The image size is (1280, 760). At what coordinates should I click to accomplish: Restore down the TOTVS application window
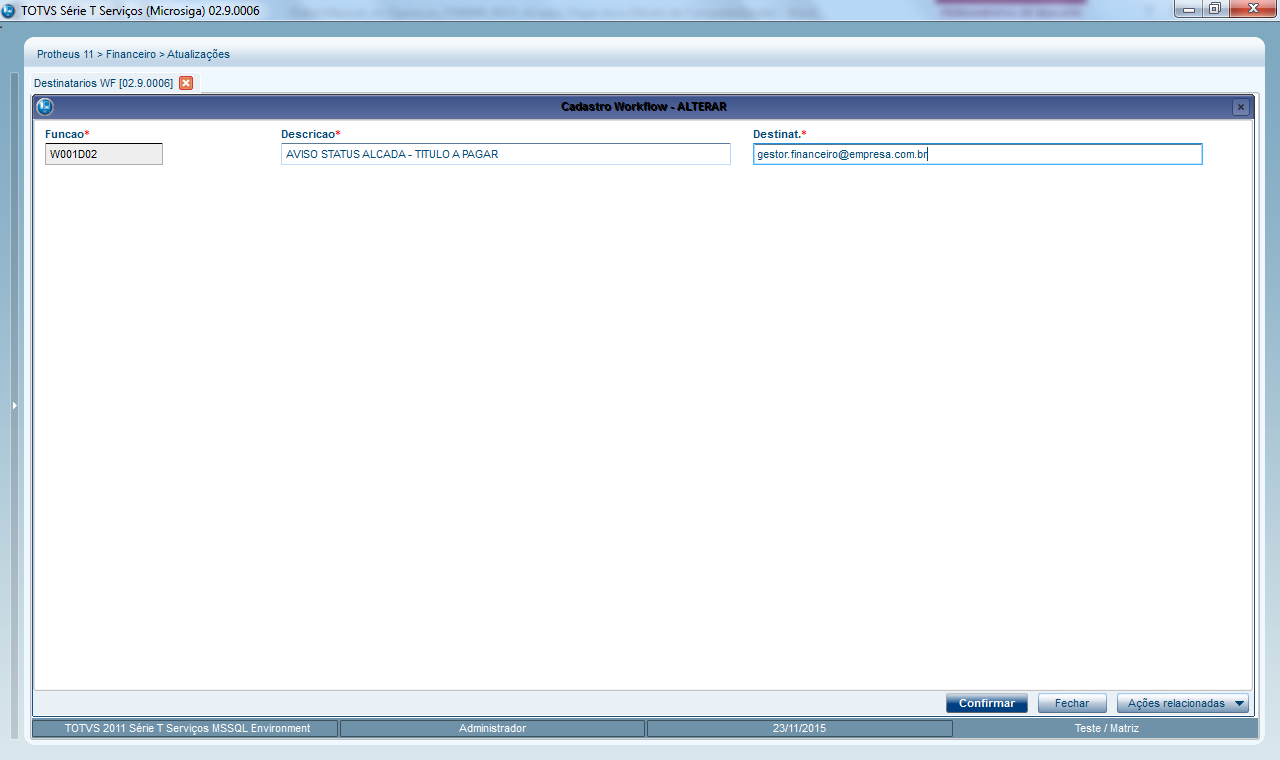1214,9
